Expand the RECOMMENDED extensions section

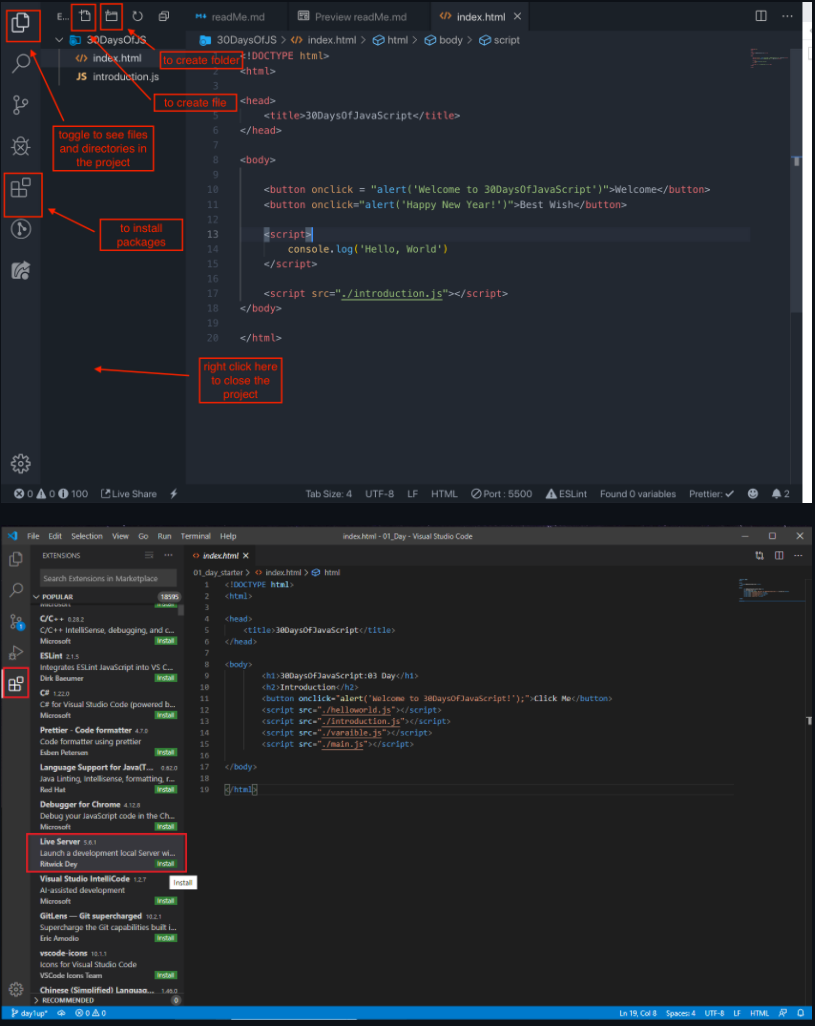pyautogui.click(x=37, y=1000)
